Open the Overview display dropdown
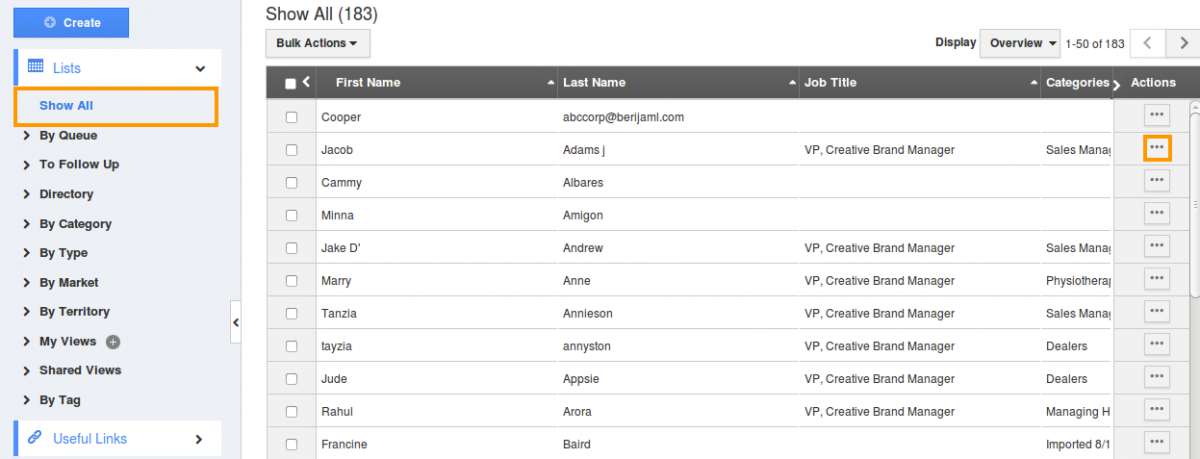The image size is (1200, 459). click(1020, 43)
